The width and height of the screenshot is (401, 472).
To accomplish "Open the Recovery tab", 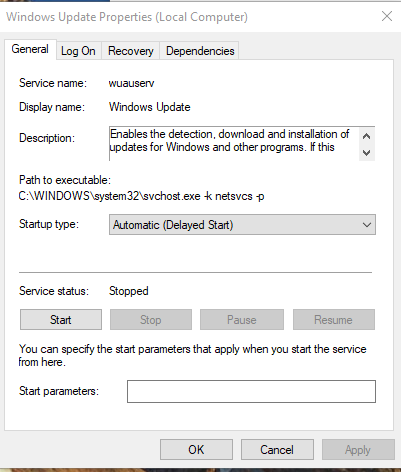I will coord(131,51).
